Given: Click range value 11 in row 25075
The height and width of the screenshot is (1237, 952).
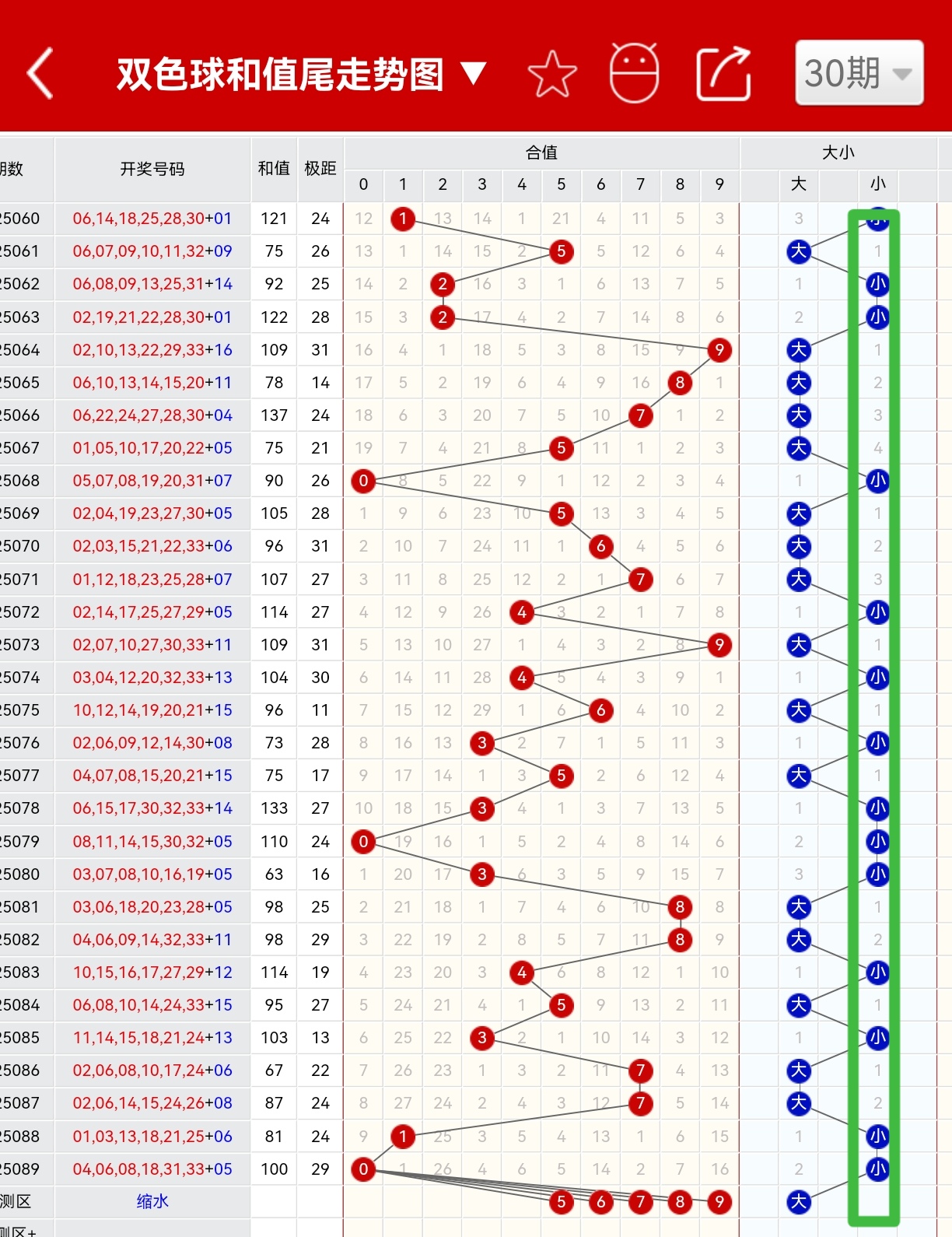Looking at the screenshot, I should [320, 710].
